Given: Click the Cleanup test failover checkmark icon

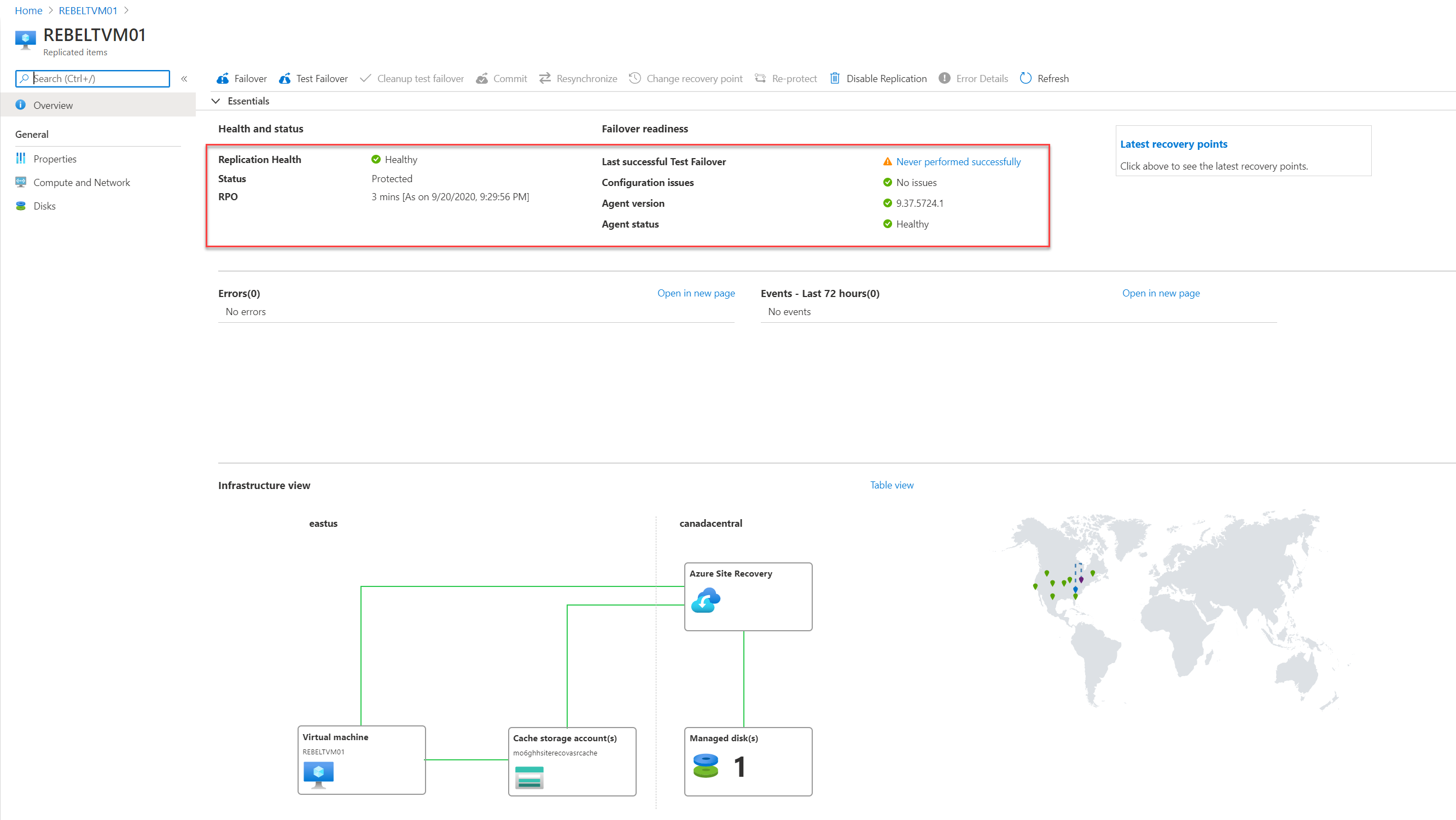Looking at the screenshot, I should [x=366, y=79].
